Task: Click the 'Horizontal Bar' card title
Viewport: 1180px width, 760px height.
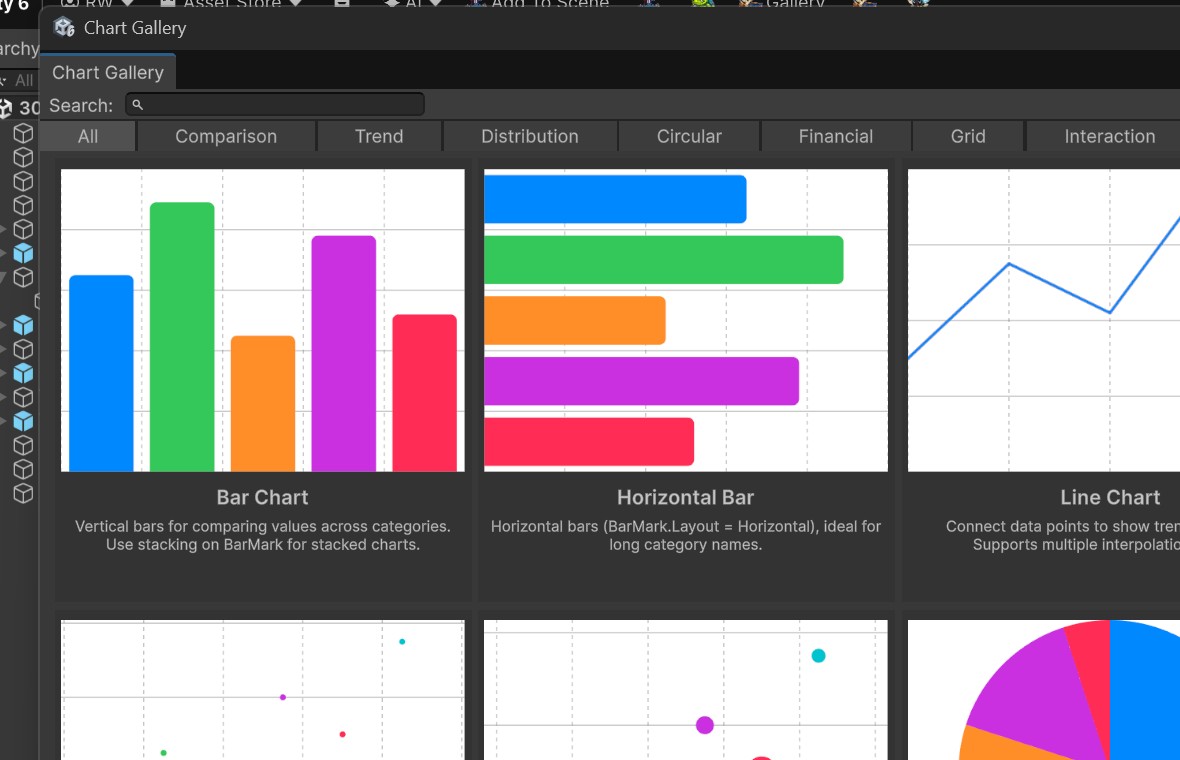Action: pos(686,497)
